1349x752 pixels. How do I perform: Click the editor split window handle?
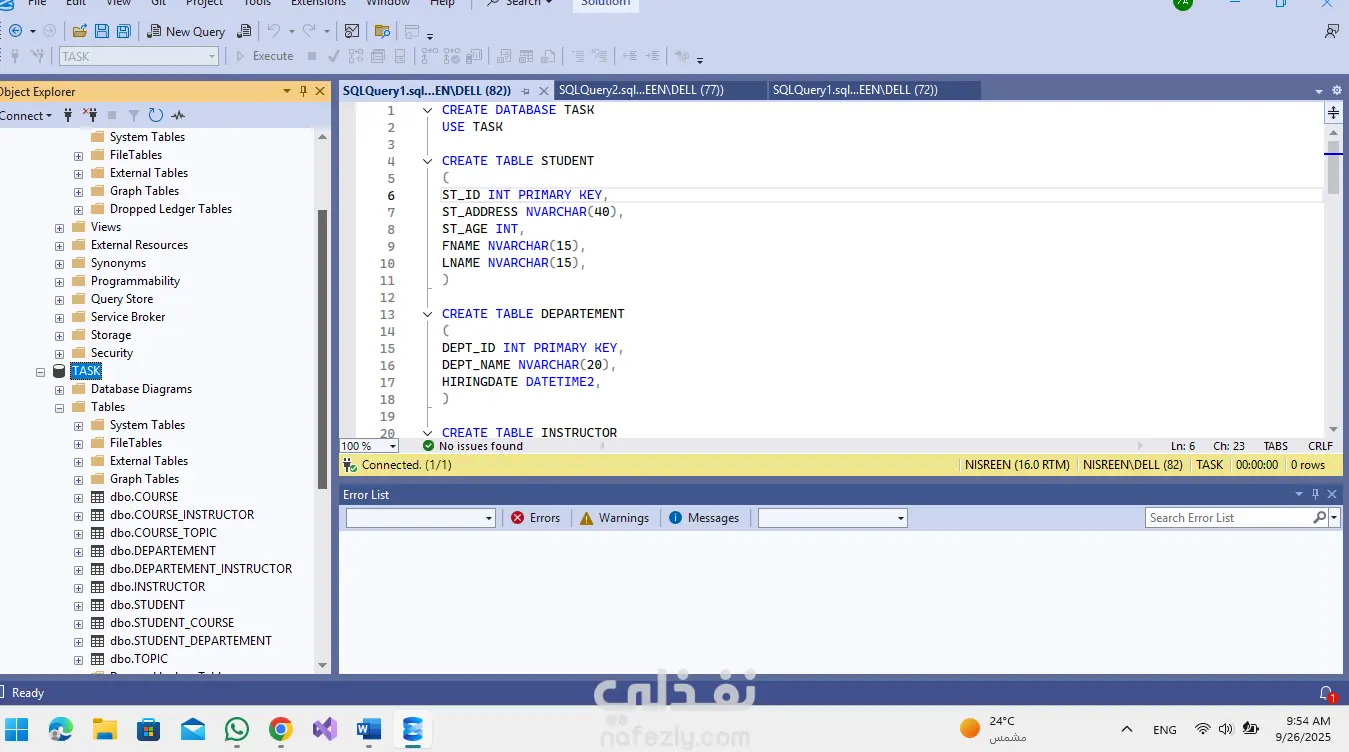point(1333,113)
